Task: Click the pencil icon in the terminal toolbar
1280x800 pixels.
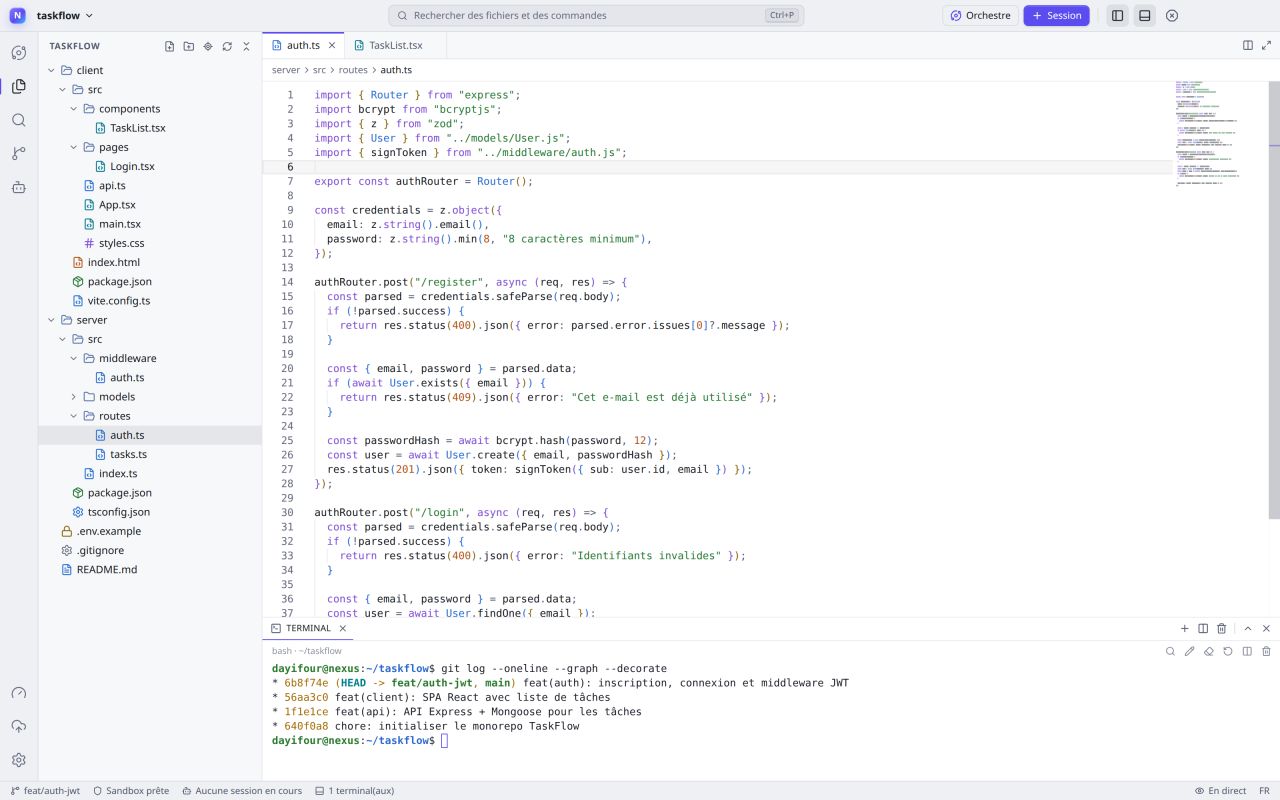Action: [x=1189, y=651]
